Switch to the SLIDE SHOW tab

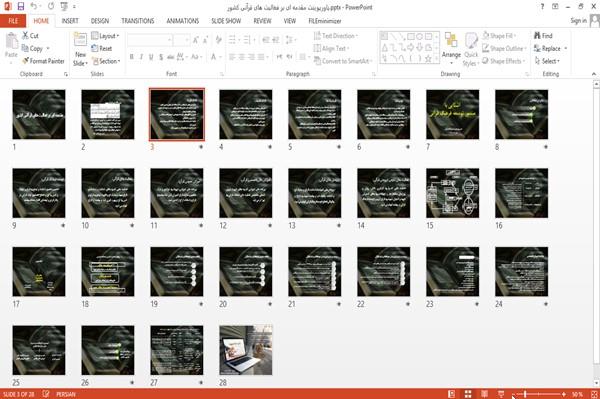tap(226, 21)
